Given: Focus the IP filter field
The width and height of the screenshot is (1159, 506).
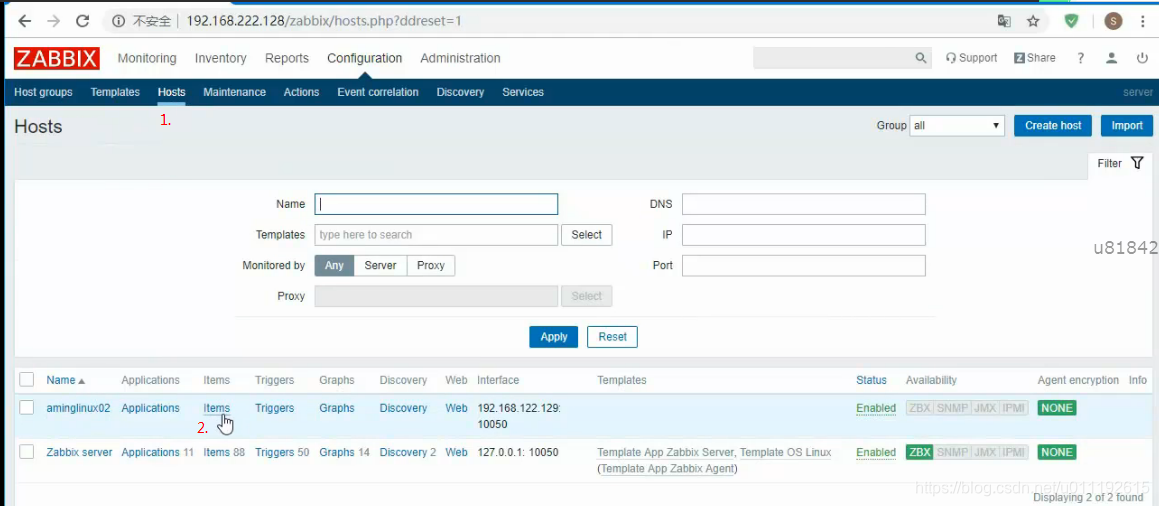Looking at the screenshot, I should 803,235.
